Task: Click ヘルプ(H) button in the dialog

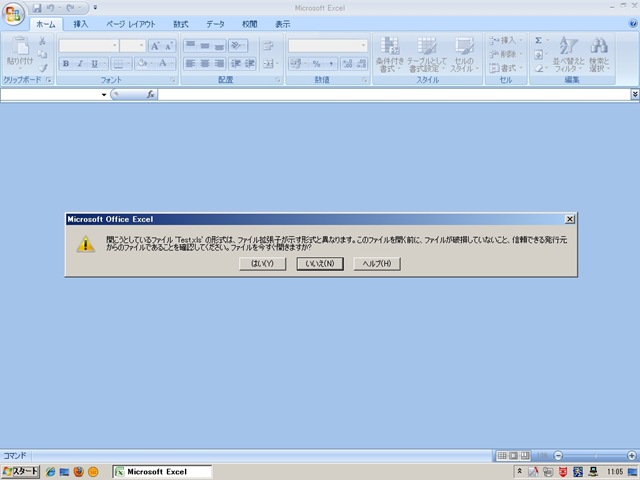Action: [377, 264]
